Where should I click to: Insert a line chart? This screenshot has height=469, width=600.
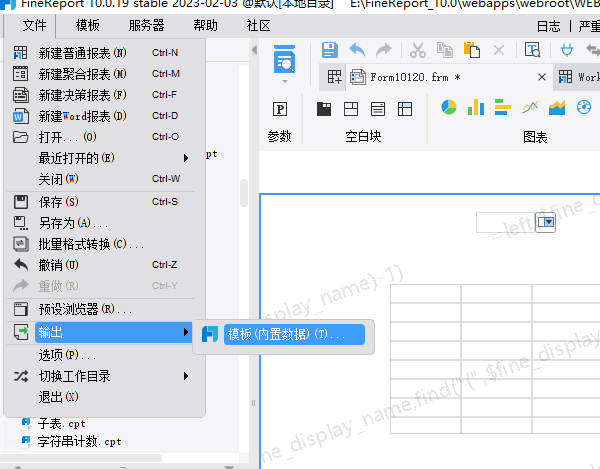pyautogui.click(x=530, y=107)
